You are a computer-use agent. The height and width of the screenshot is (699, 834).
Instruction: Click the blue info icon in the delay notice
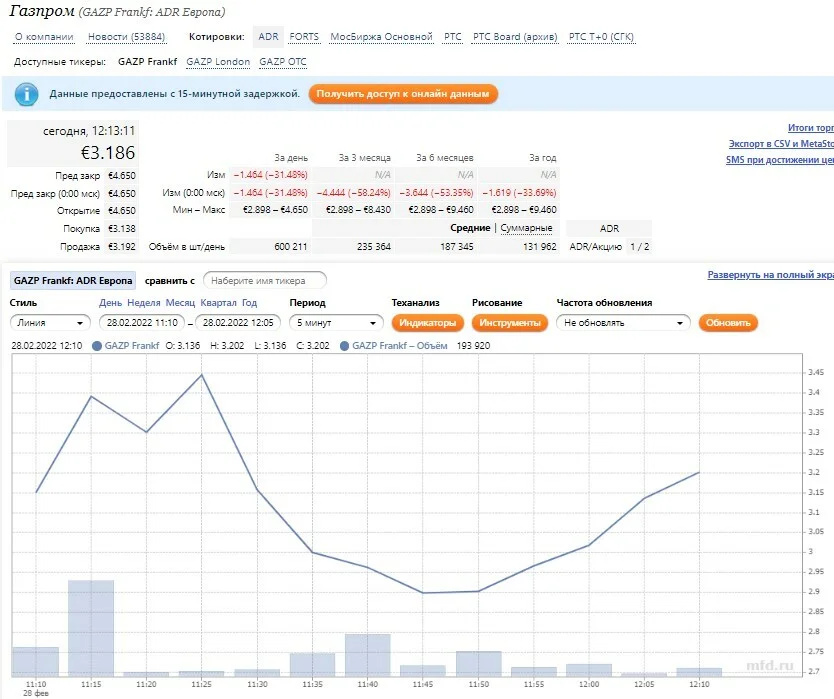click(x=26, y=95)
